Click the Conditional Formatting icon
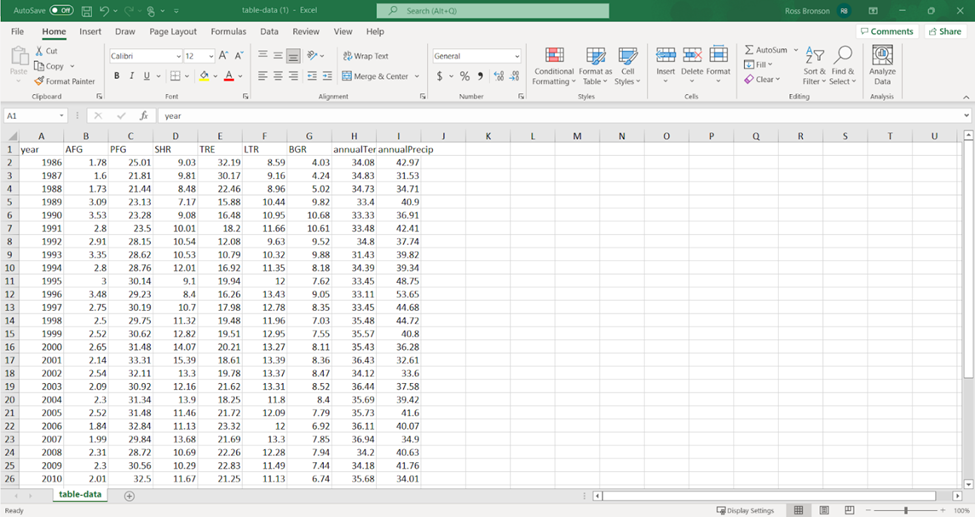975x517 pixels. coord(554,57)
